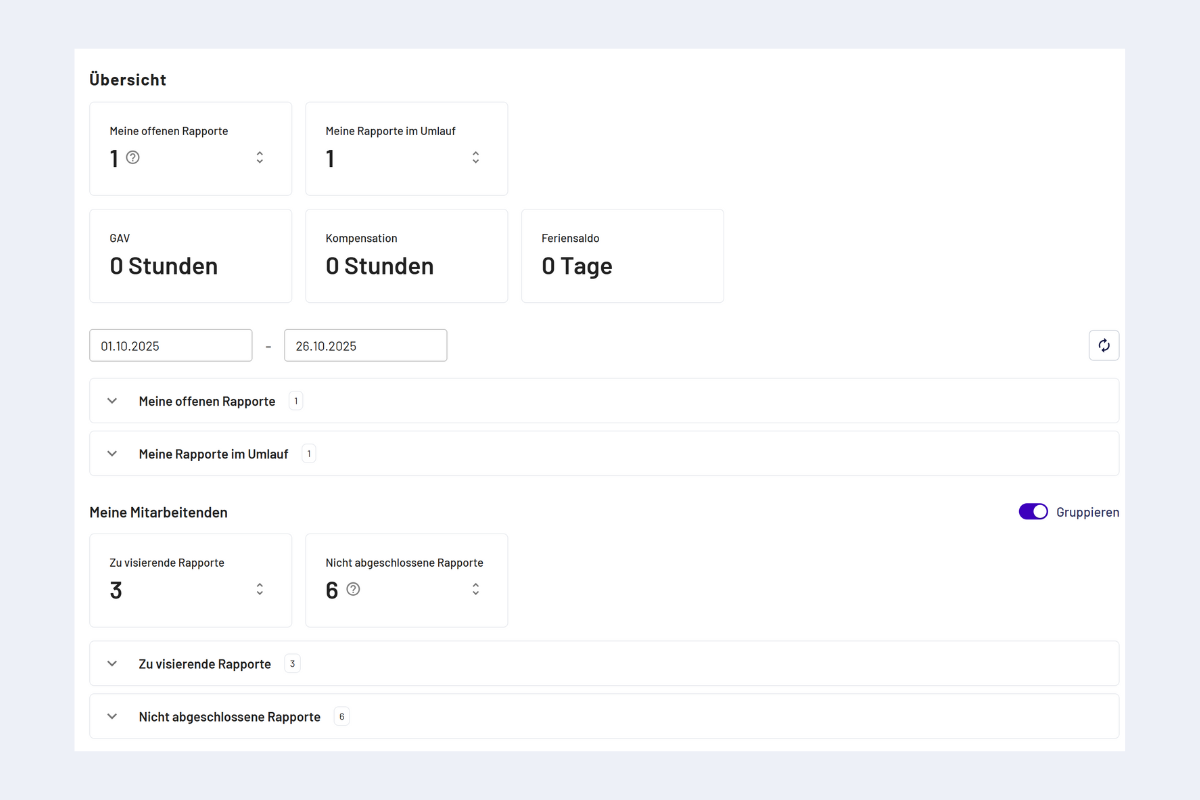This screenshot has width=1200, height=800.
Task: Click the refresh icon button
Action: coord(1104,345)
